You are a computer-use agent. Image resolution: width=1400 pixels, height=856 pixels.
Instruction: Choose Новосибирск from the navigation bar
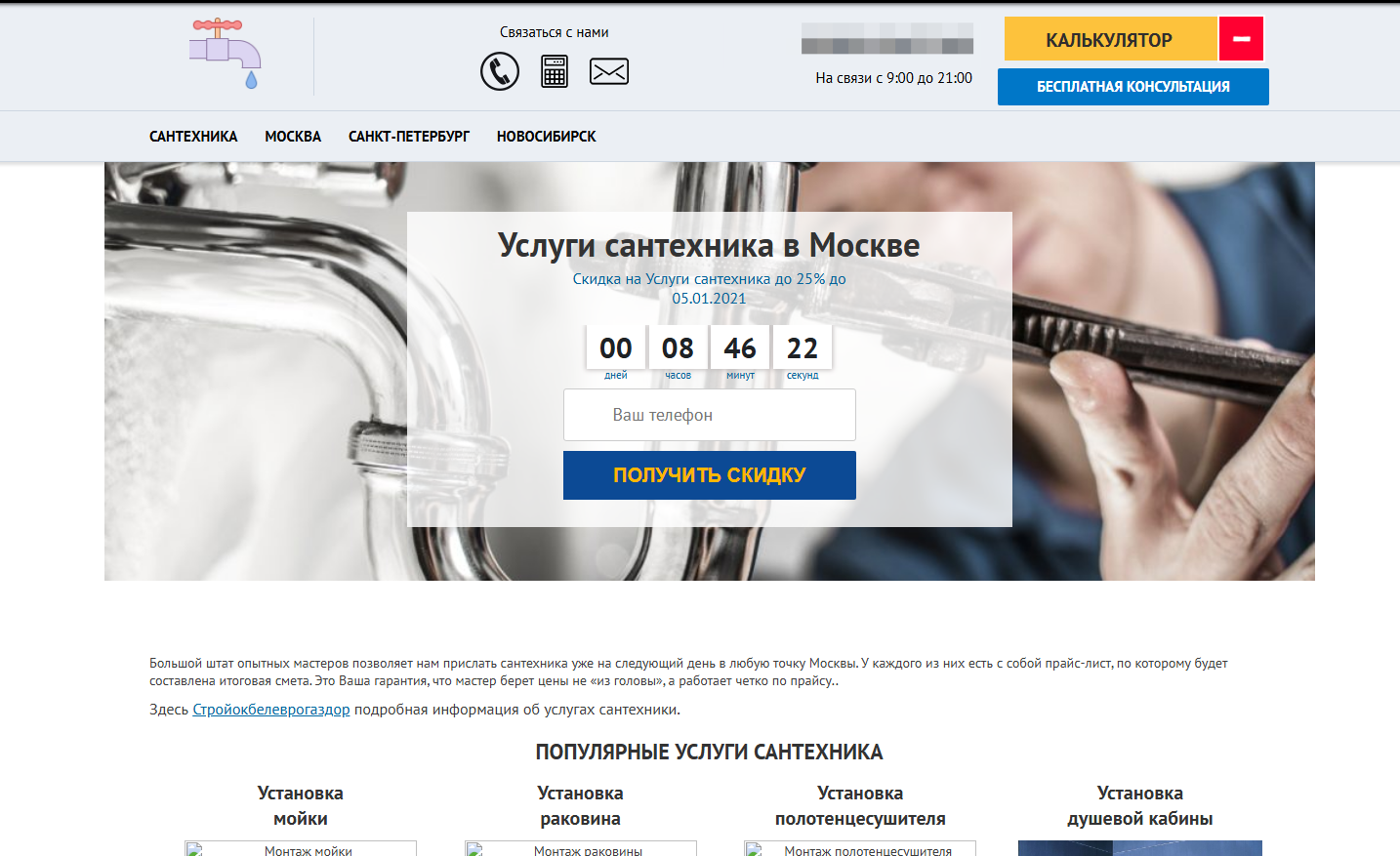(x=546, y=137)
